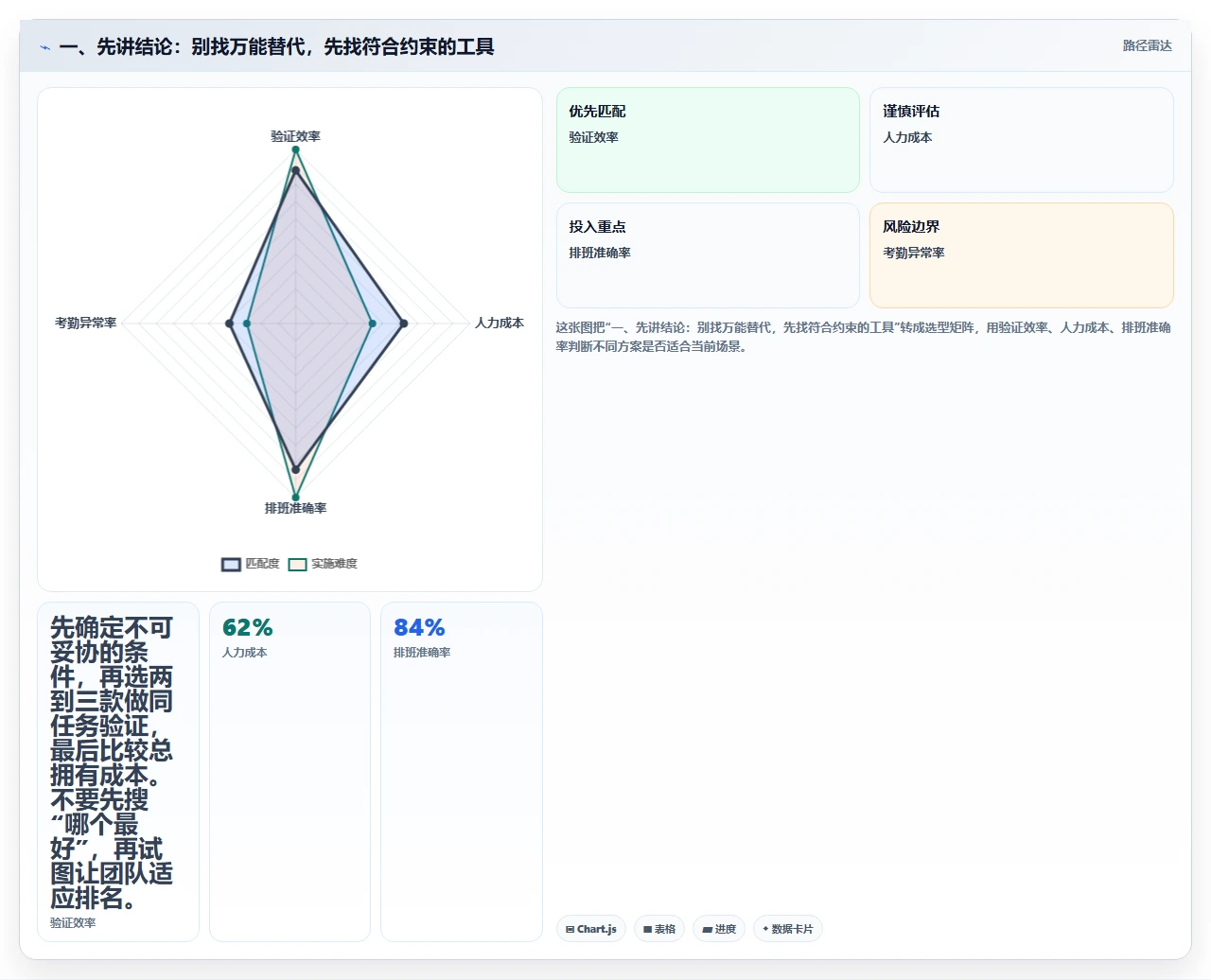Image resolution: width=1211 pixels, height=980 pixels.
Task: Click the 表格 tag icon
Action: point(647,930)
